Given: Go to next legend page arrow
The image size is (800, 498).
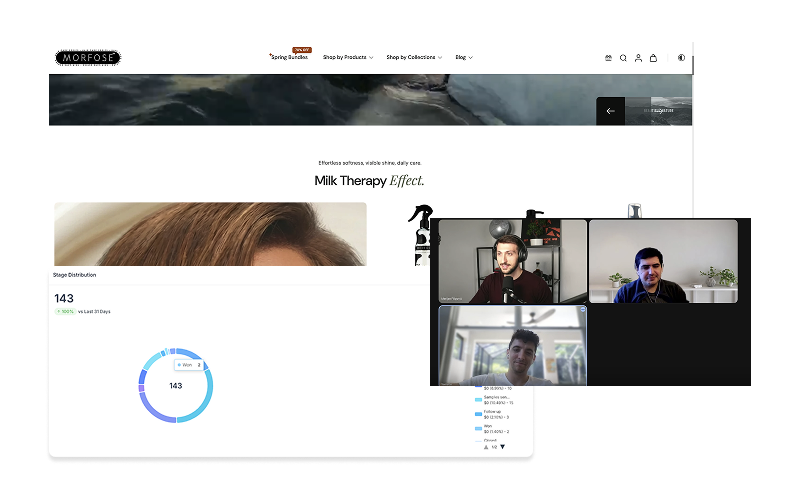Looking at the screenshot, I should click(x=503, y=447).
